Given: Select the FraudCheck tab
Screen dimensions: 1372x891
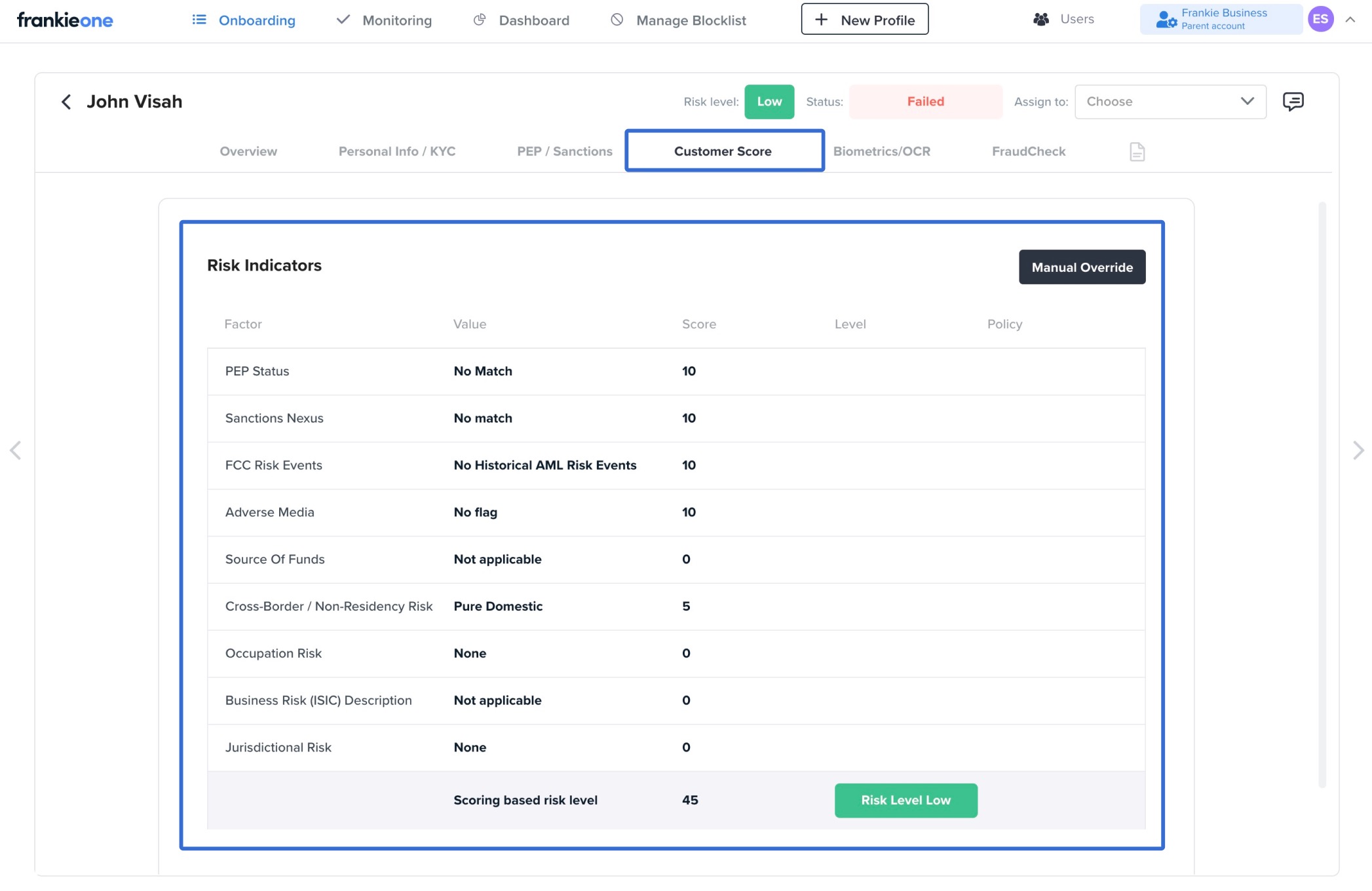Looking at the screenshot, I should point(1028,151).
